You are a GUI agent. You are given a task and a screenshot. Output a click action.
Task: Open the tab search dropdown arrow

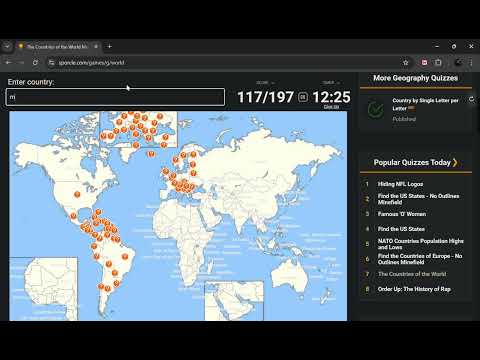7,46
